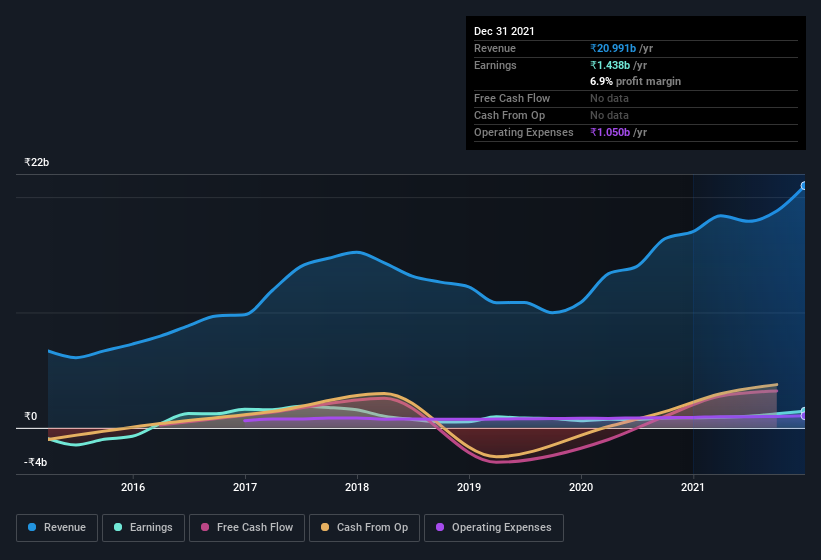Click the Dec 31 2021 tooltip date
Screen dimensions: 821x560
504,31
